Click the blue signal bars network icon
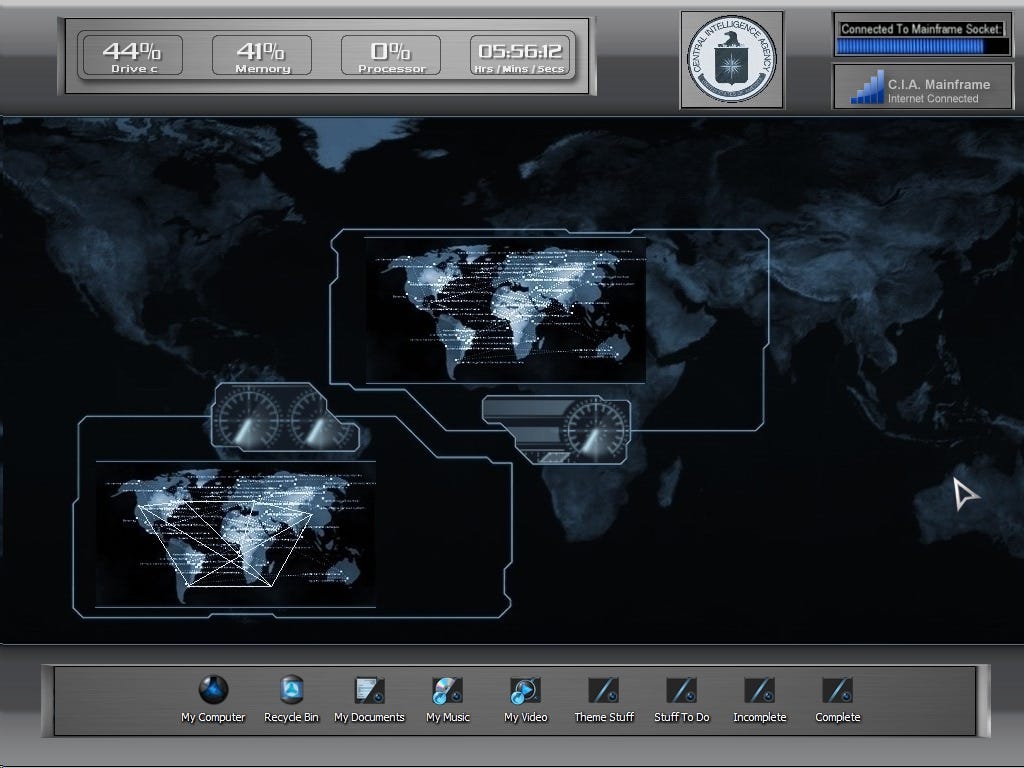Viewport: 1024px width, 768px height. click(x=867, y=87)
